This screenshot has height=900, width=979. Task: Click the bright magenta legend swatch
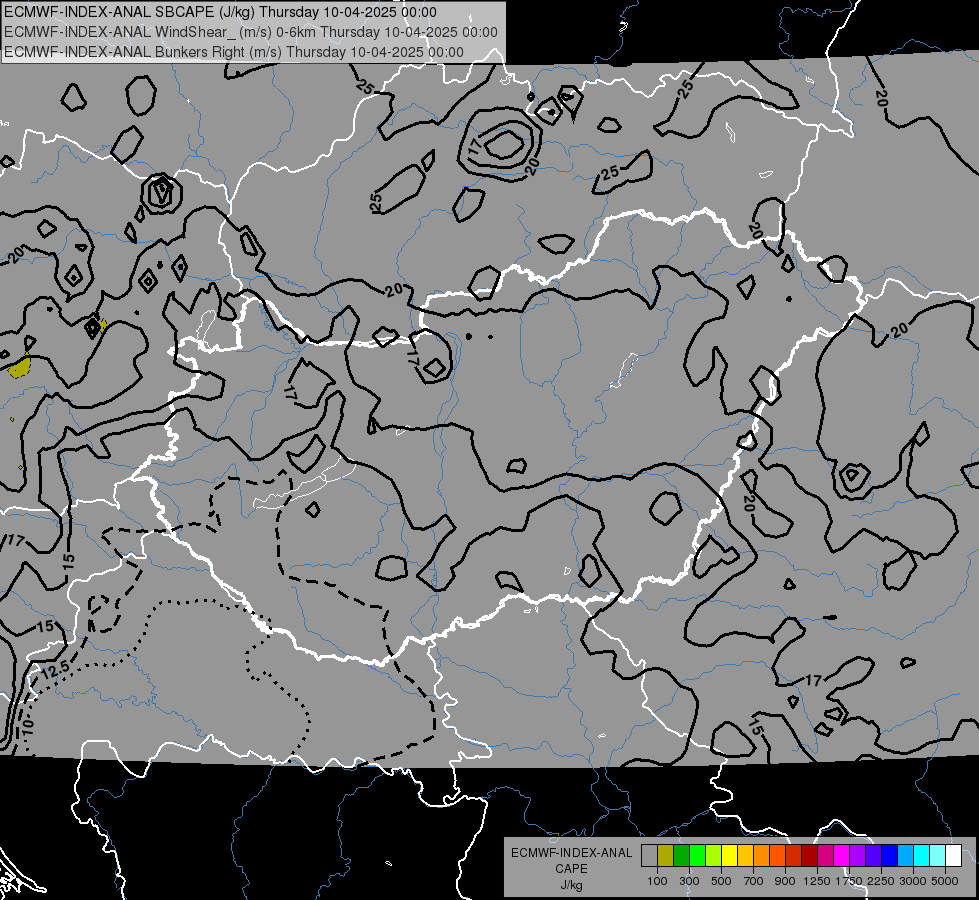click(842, 856)
